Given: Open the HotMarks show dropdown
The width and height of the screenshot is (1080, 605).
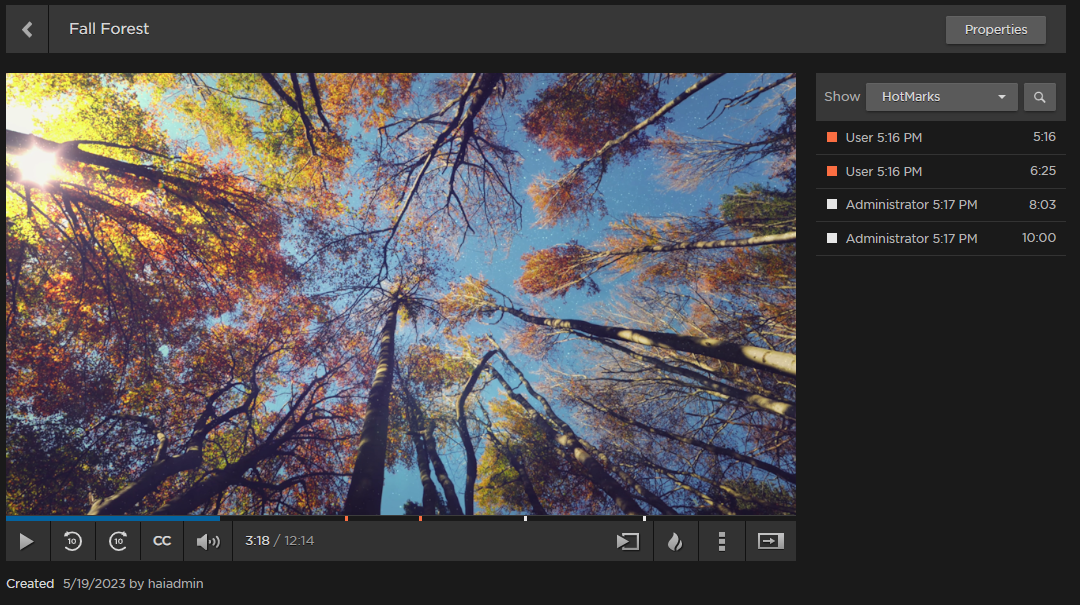Looking at the screenshot, I should click(x=941, y=97).
